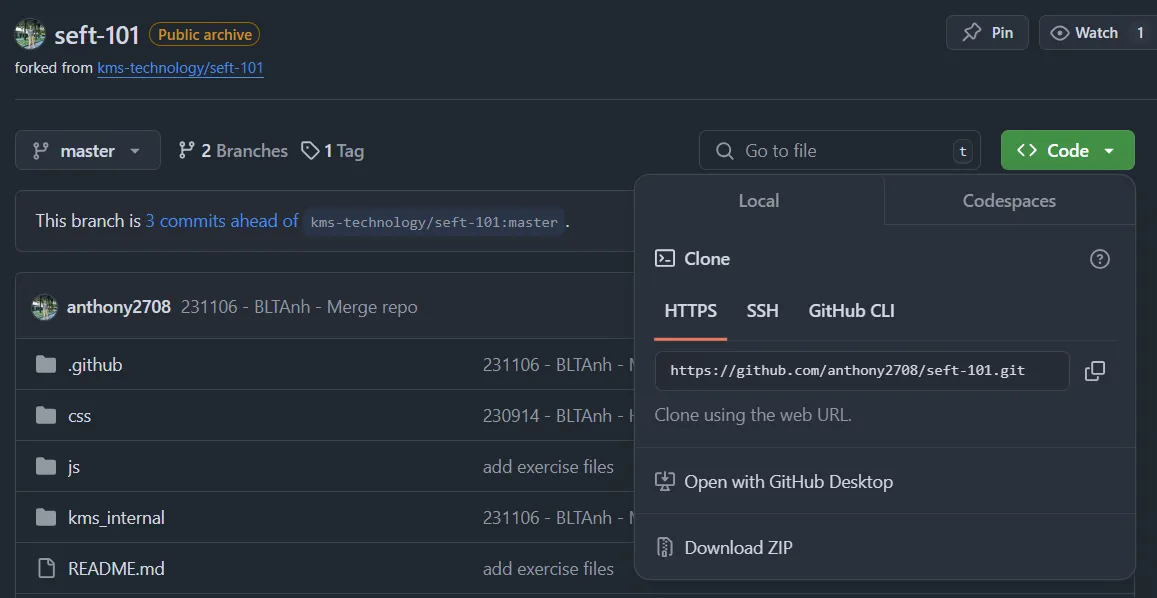Click the folder icon for css
The height and width of the screenshot is (598, 1157).
(46, 416)
